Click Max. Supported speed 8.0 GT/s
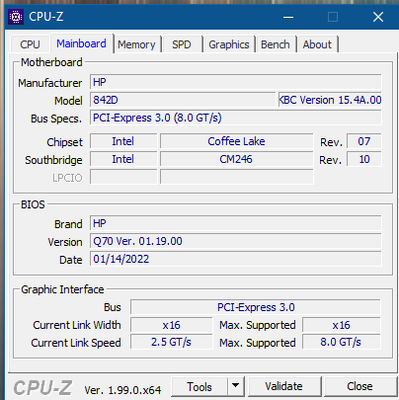Viewport: 399px width, 400px height. (341, 342)
